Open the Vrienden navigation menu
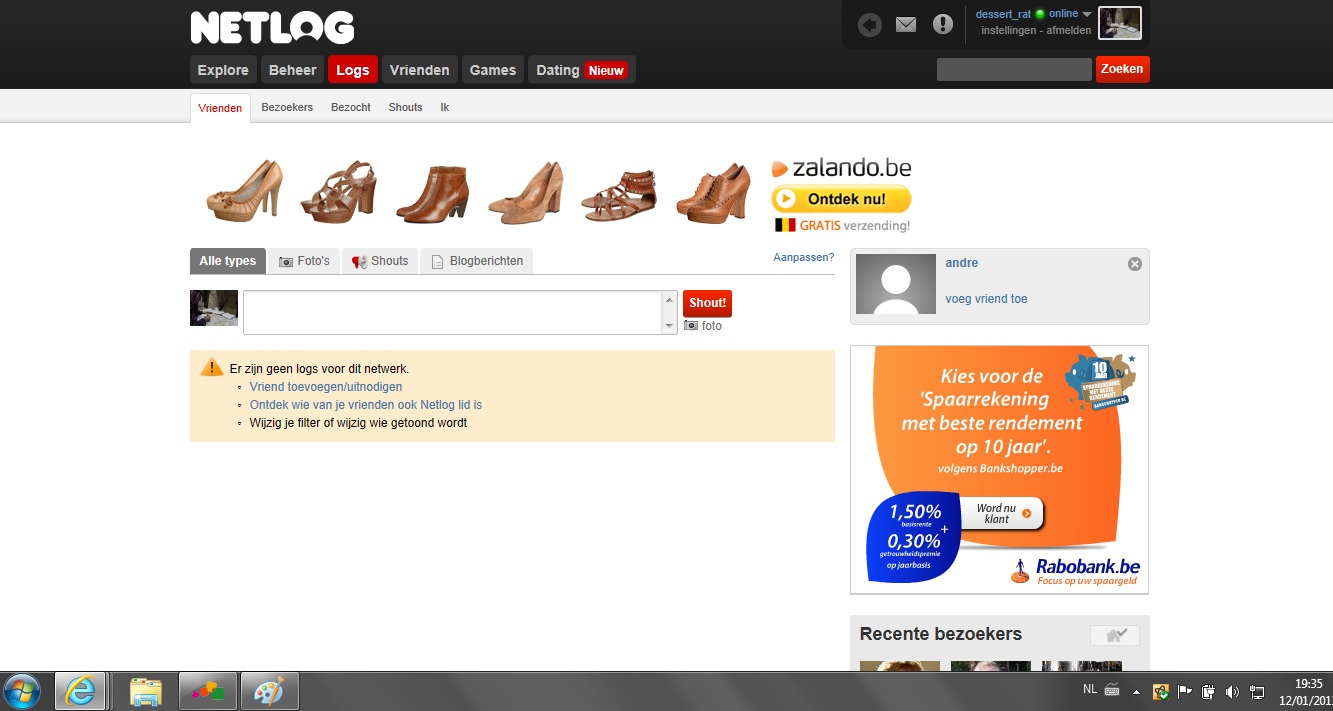The width and height of the screenshot is (1333, 711). coord(419,70)
